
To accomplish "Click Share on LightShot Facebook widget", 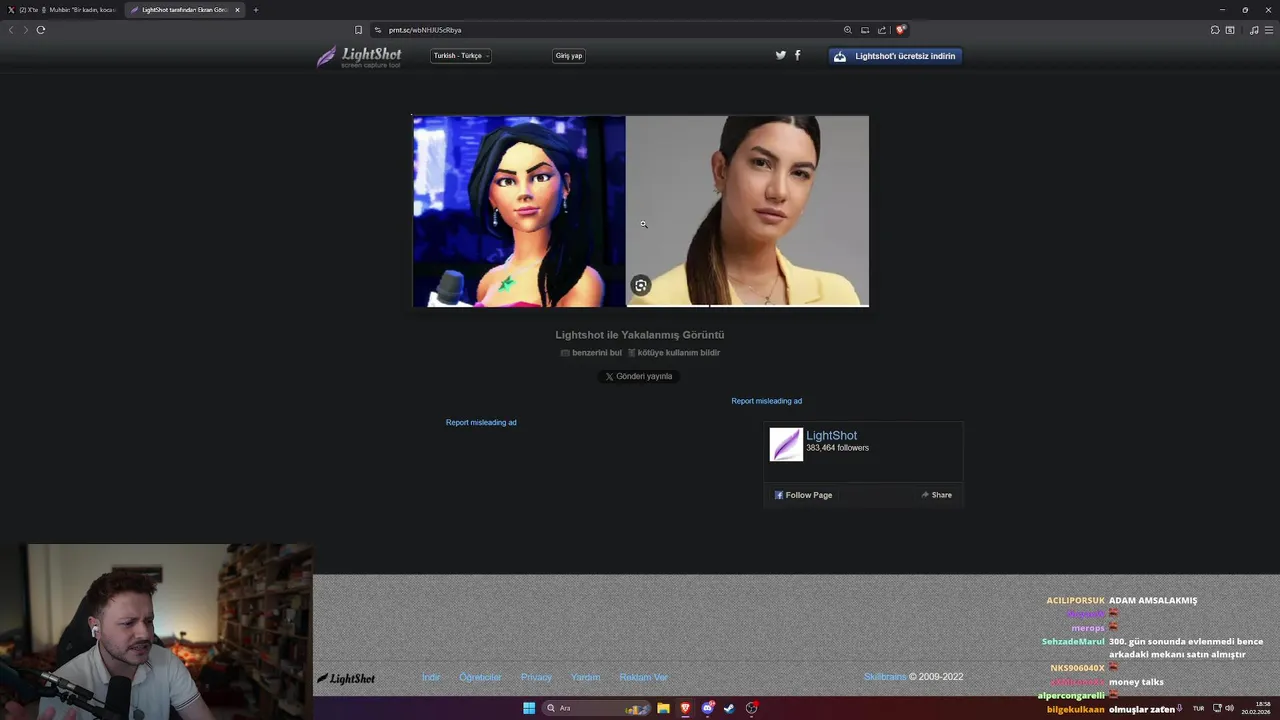I will [x=936, y=495].
